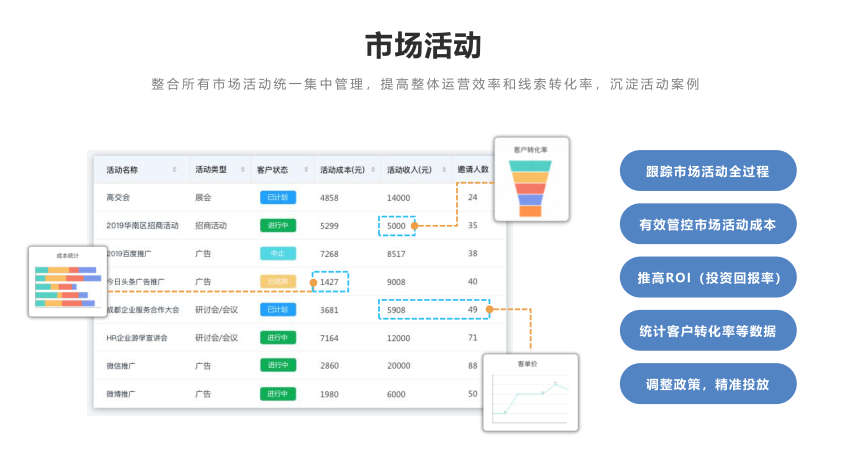Click the 已计划 badge in 高交会 row

(x=278, y=198)
